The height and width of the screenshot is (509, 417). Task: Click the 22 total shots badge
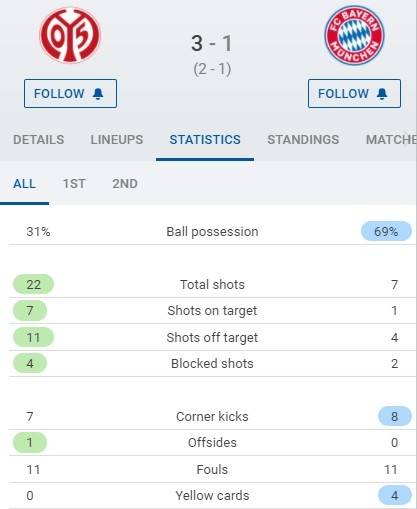pyautogui.click(x=33, y=284)
